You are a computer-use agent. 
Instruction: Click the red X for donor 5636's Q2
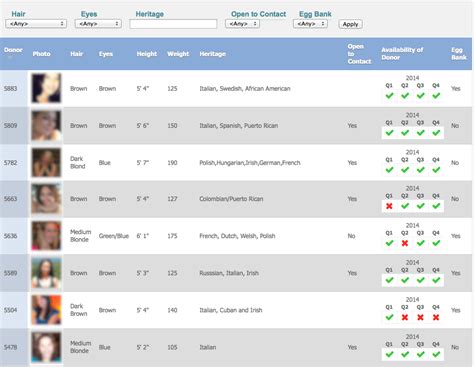405,243
